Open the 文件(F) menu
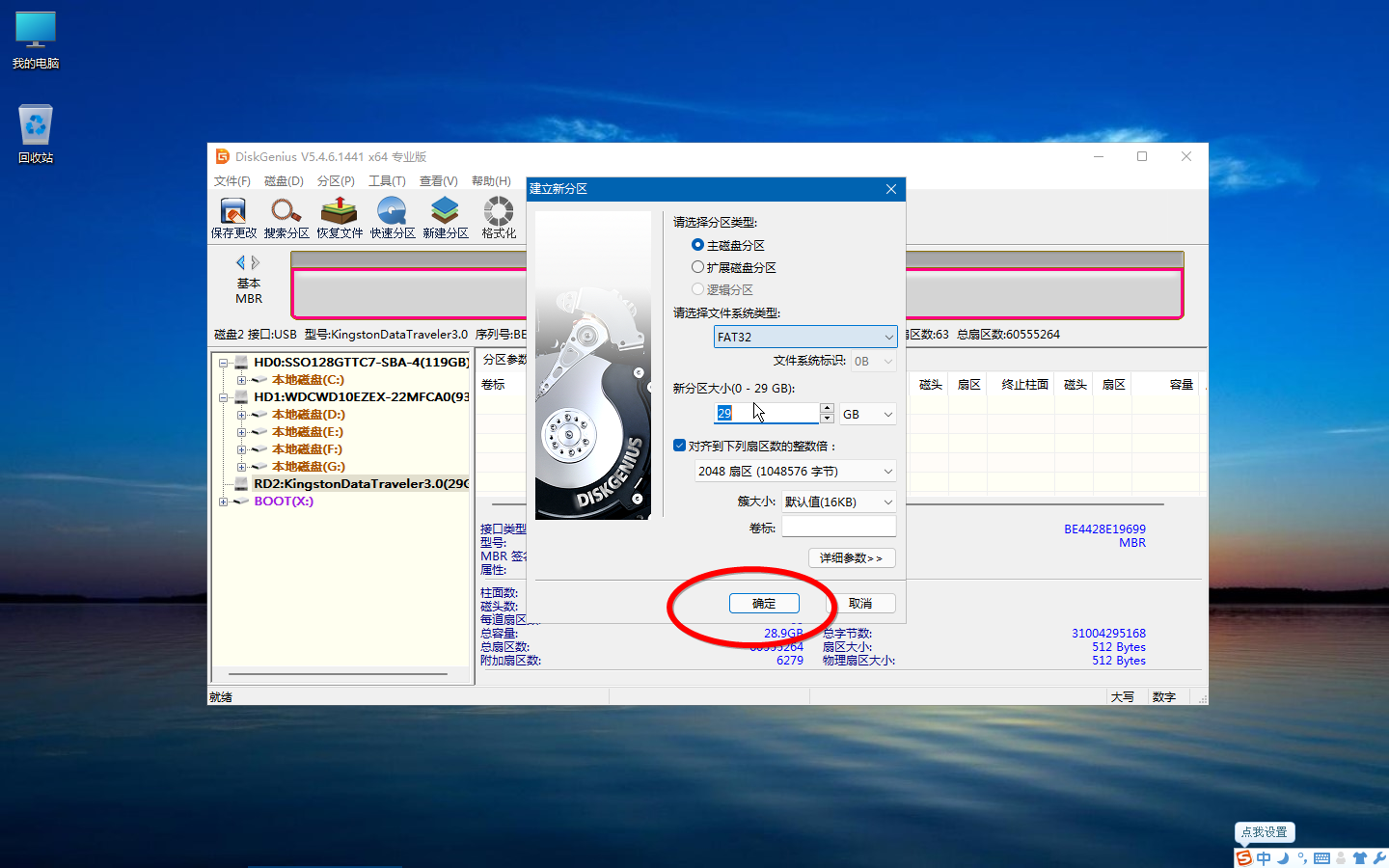This screenshot has width=1389, height=868. point(231,181)
